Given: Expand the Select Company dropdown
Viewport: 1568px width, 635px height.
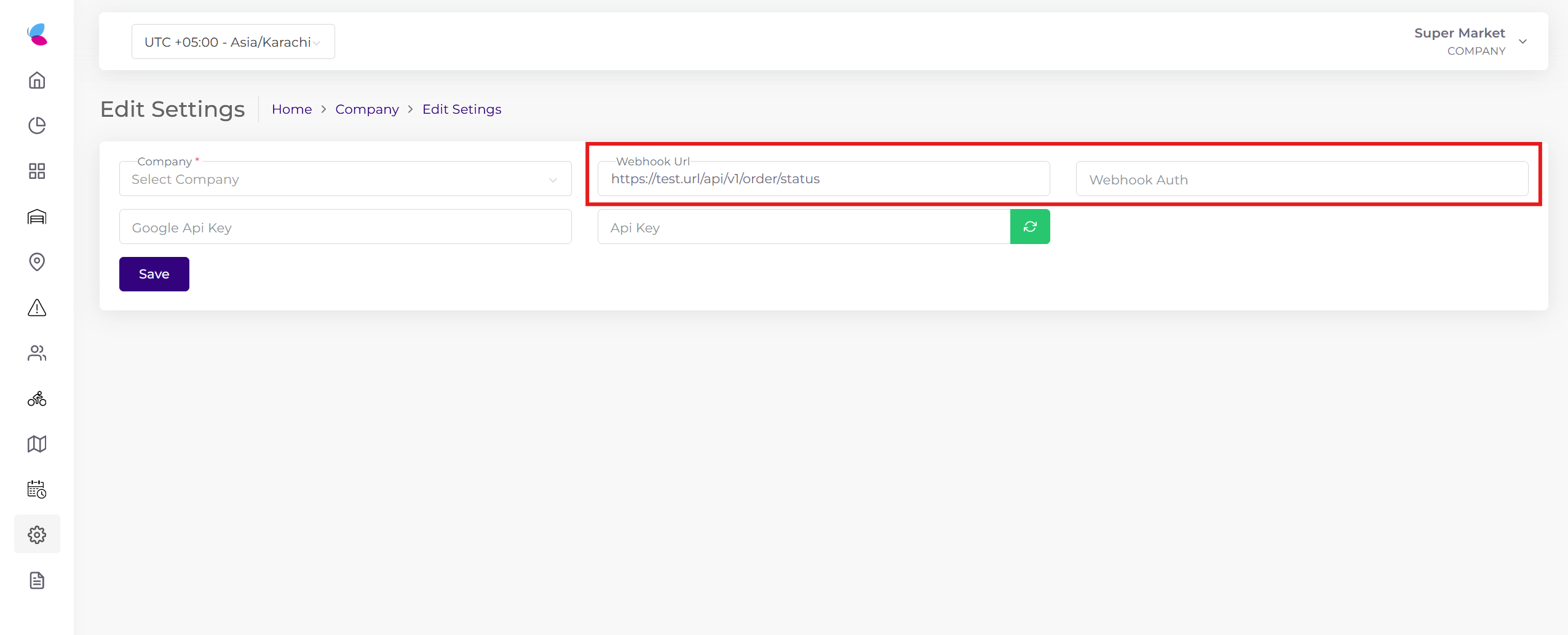Looking at the screenshot, I should click(344, 179).
